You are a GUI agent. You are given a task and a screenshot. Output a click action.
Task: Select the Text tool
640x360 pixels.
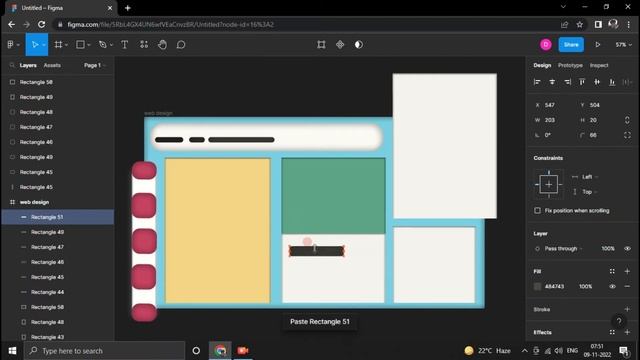124,44
